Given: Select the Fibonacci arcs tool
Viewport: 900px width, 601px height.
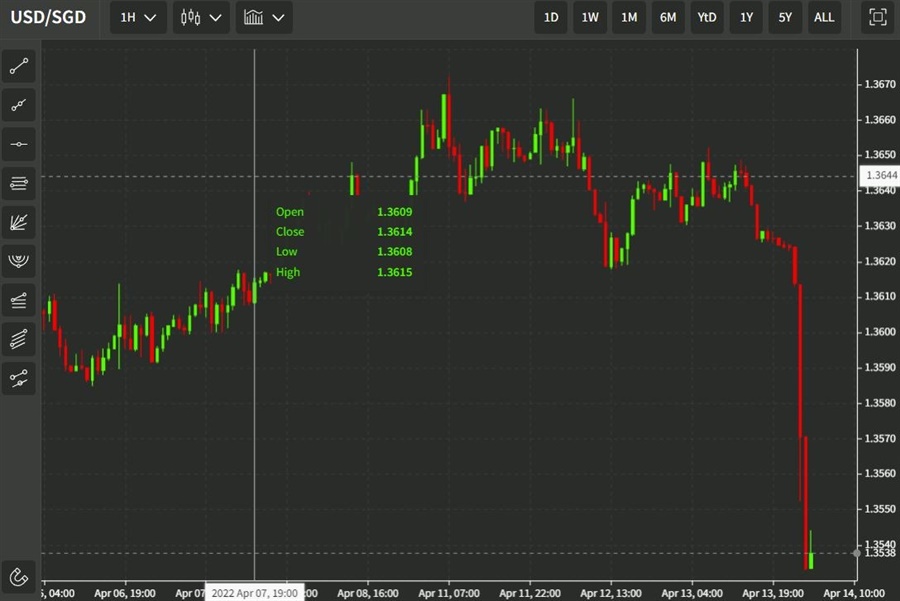Looking at the screenshot, I should 19,261.
